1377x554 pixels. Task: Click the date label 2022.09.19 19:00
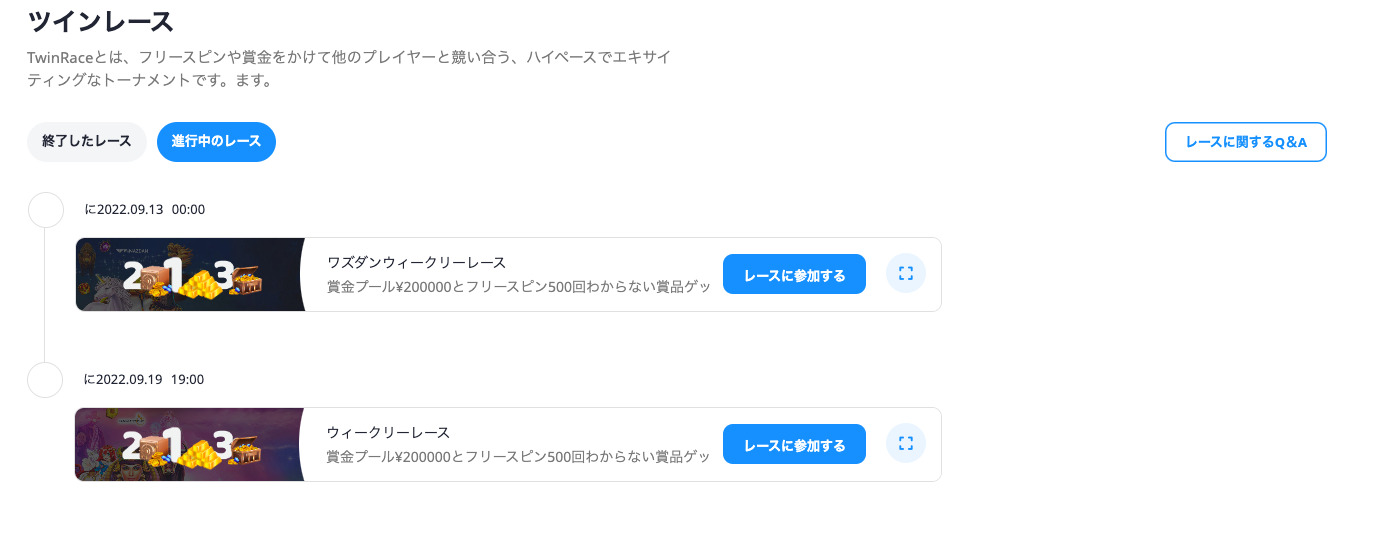coord(144,380)
